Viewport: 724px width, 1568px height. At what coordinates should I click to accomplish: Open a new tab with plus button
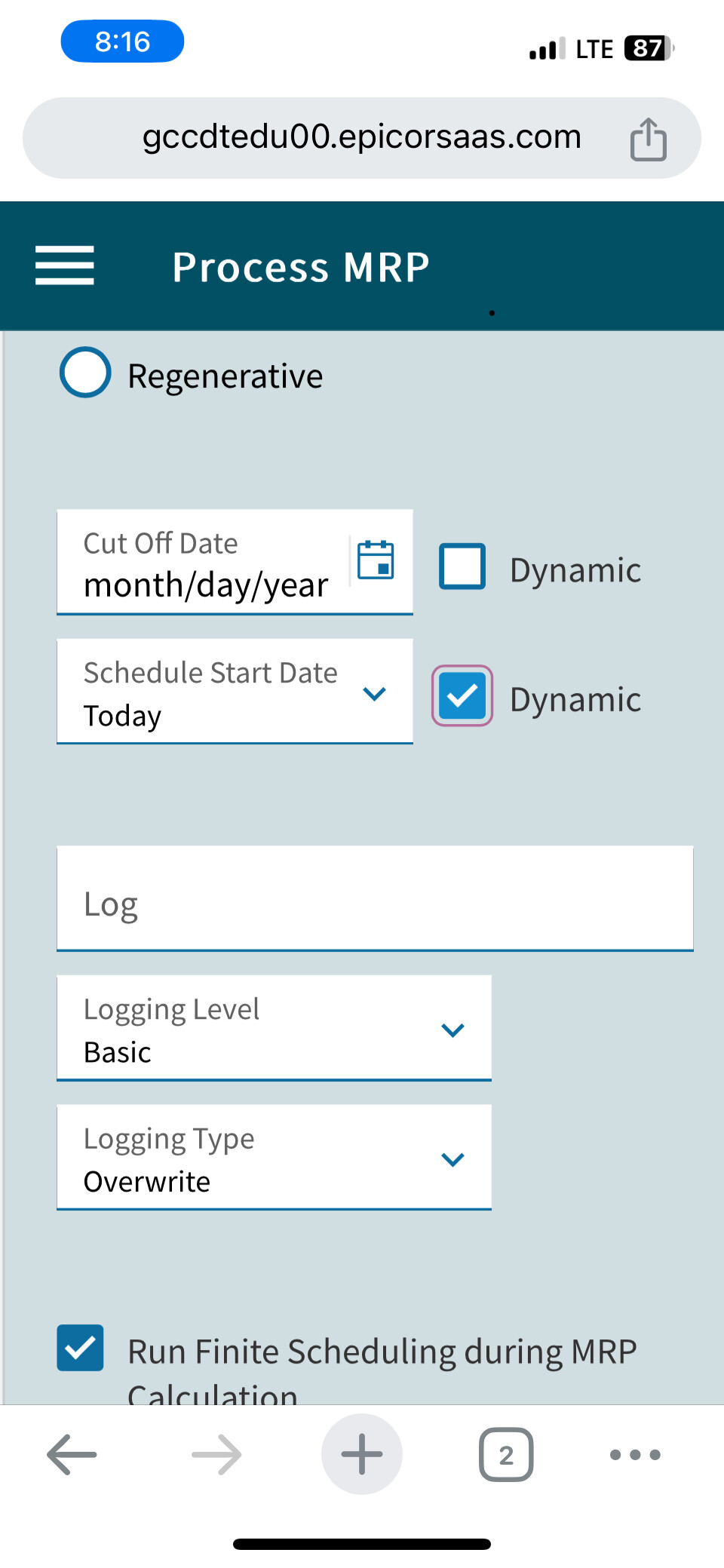tap(362, 1454)
